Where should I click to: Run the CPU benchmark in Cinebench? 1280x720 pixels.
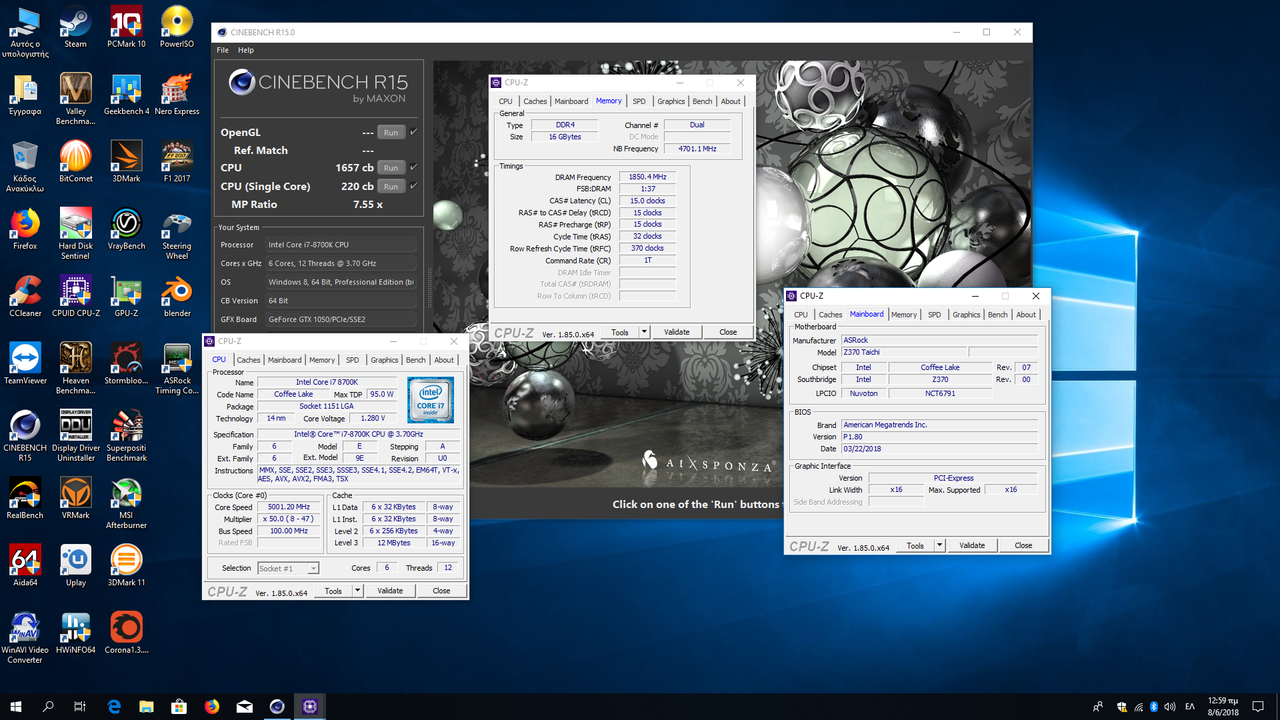point(391,167)
